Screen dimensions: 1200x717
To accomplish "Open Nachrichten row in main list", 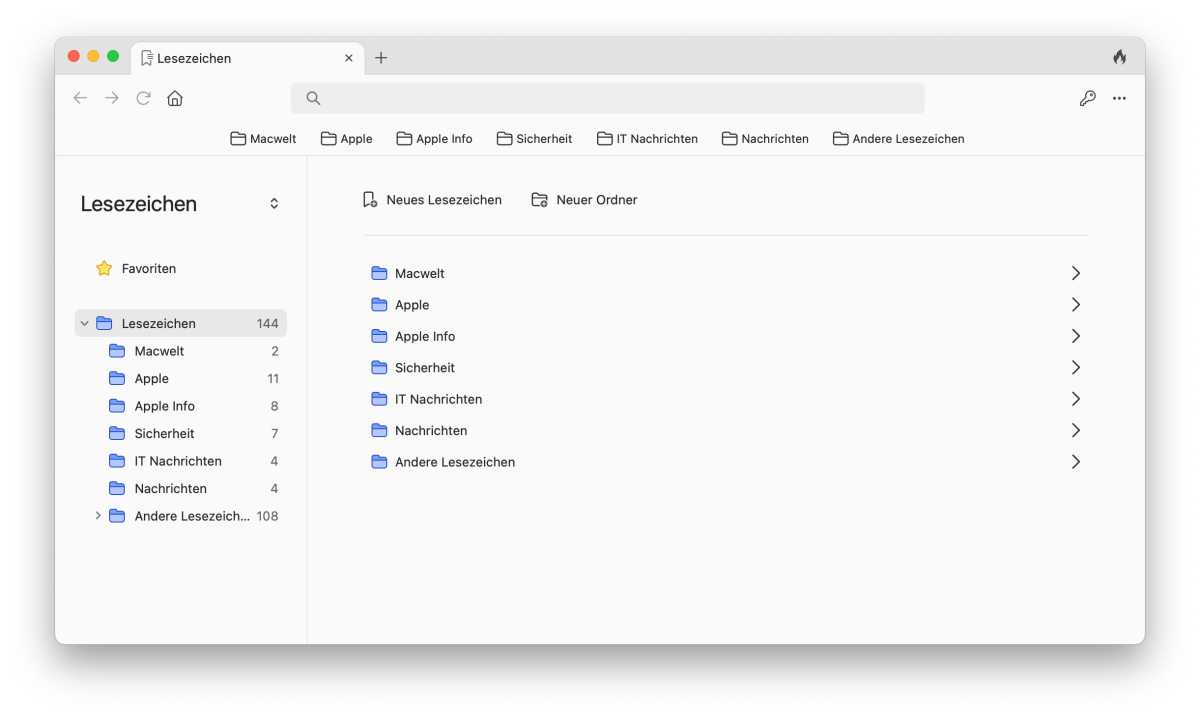I will [726, 431].
